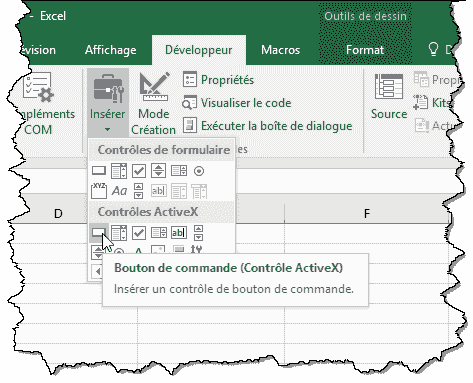The image size is (473, 383).
Task: Click the greyed-out Combo Drop-Down Edit icon
Action: click(199, 192)
